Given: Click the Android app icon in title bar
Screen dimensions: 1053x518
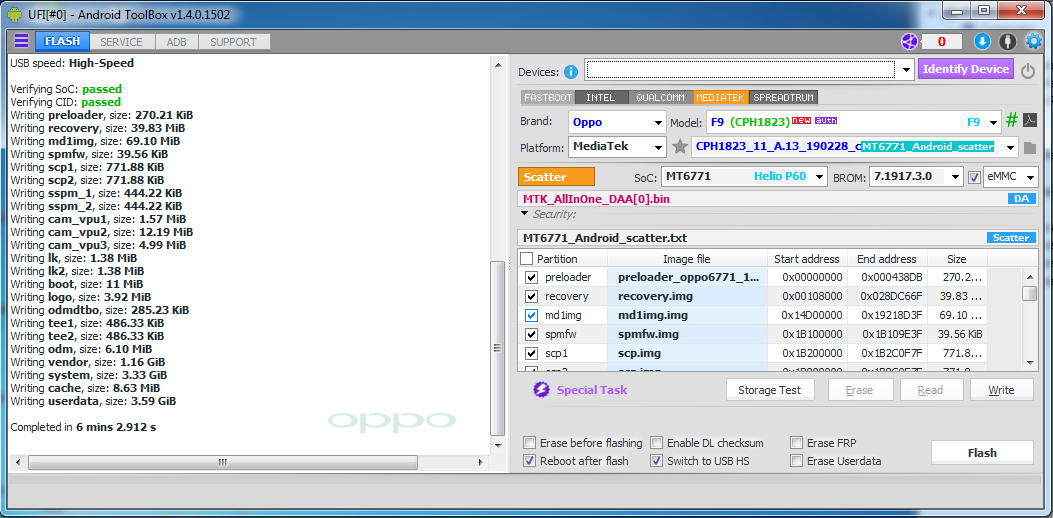Looking at the screenshot, I should [x=15, y=12].
